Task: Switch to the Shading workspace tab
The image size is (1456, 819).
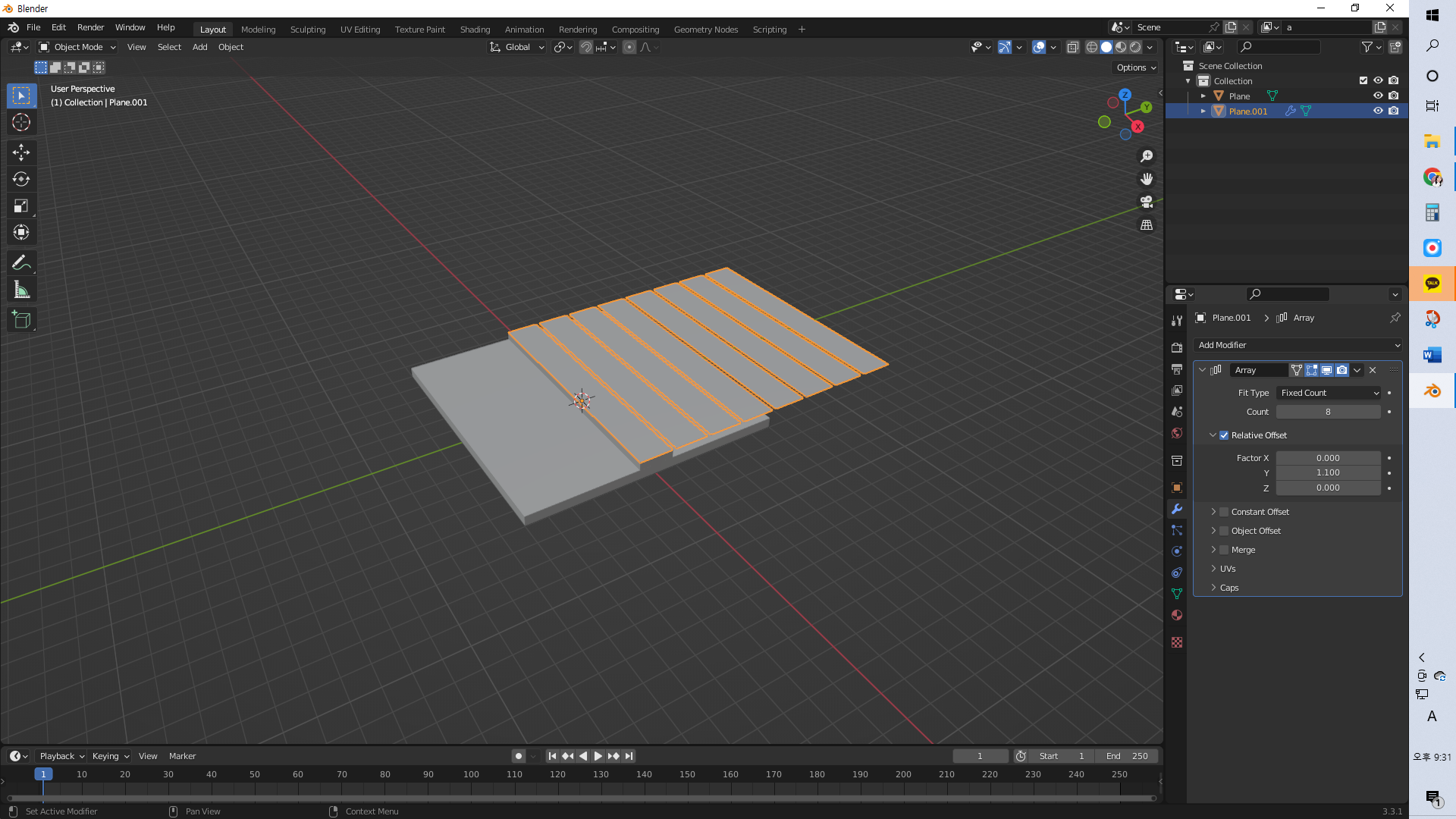Action: pyautogui.click(x=475, y=30)
